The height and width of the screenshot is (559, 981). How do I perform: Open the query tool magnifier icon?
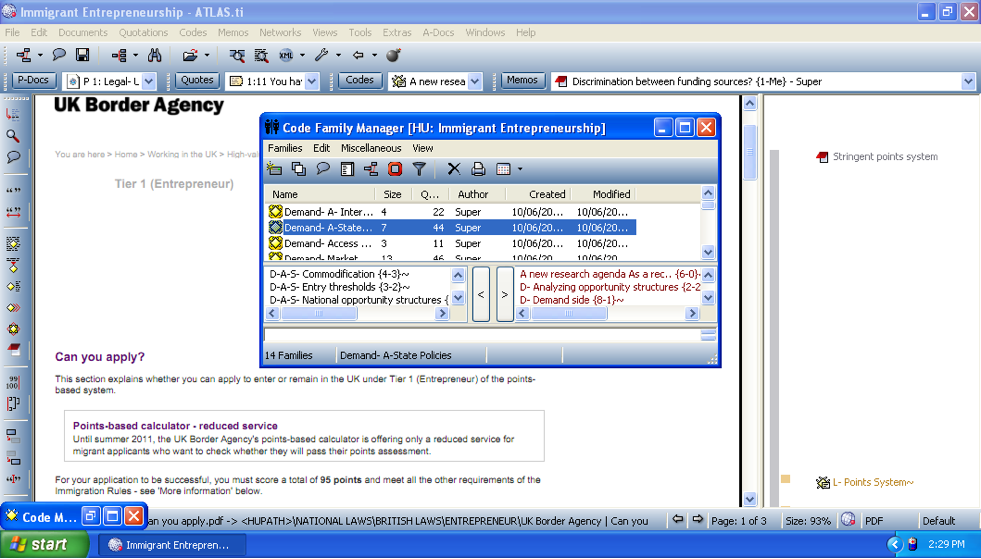coord(237,55)
